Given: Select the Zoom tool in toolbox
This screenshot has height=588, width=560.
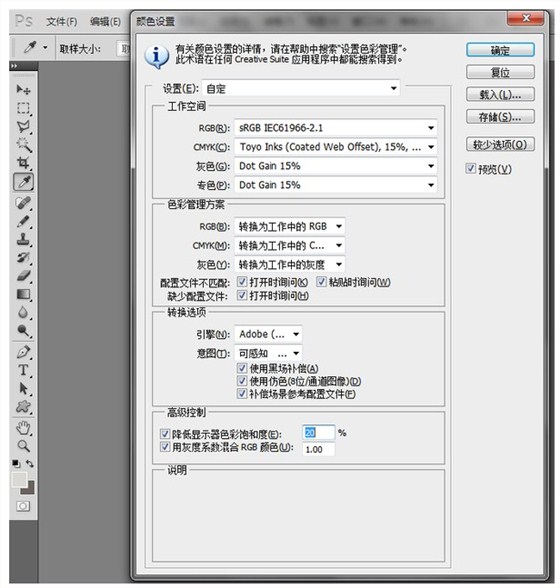Looking at the screenshot, I should [23, 446].
